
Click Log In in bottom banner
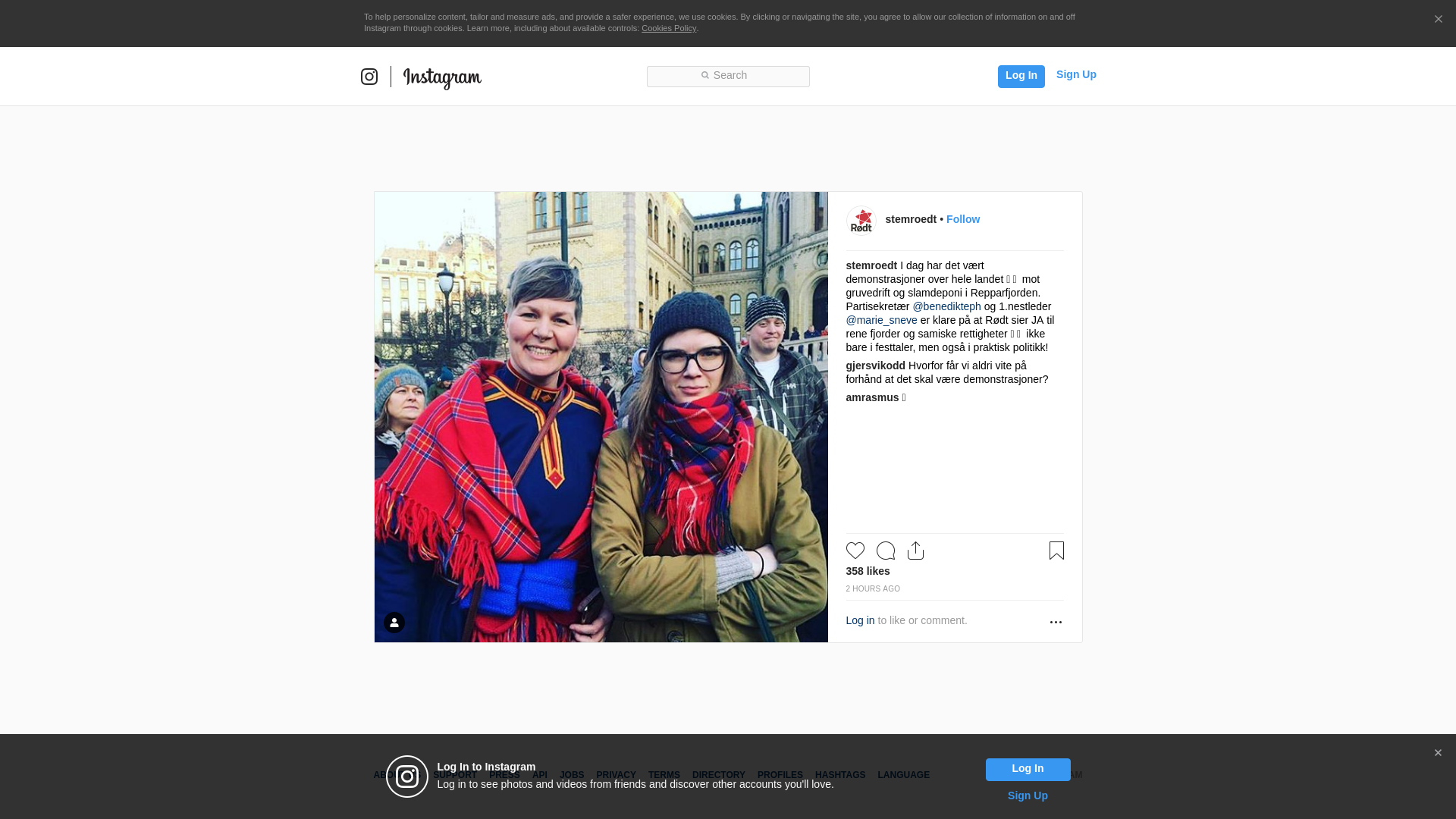pyautogui.click(x=1028, y=769)
